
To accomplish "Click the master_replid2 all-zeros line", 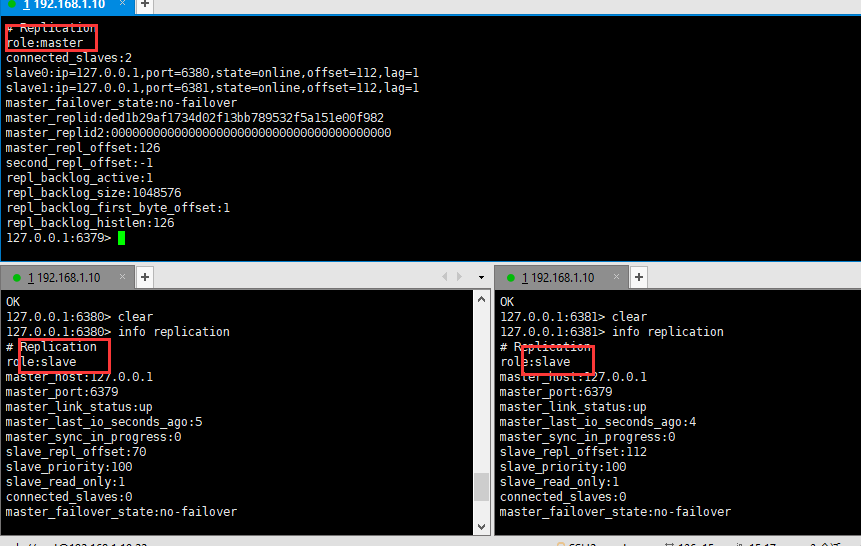I will tap(199, 133).
